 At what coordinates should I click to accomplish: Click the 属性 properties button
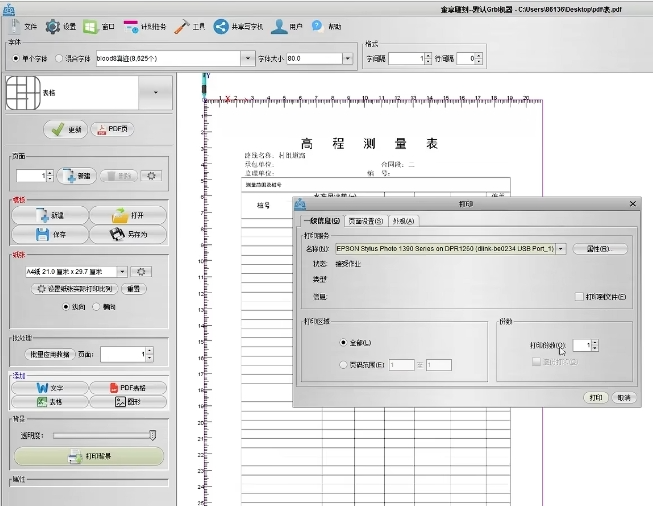pos(598,248)
